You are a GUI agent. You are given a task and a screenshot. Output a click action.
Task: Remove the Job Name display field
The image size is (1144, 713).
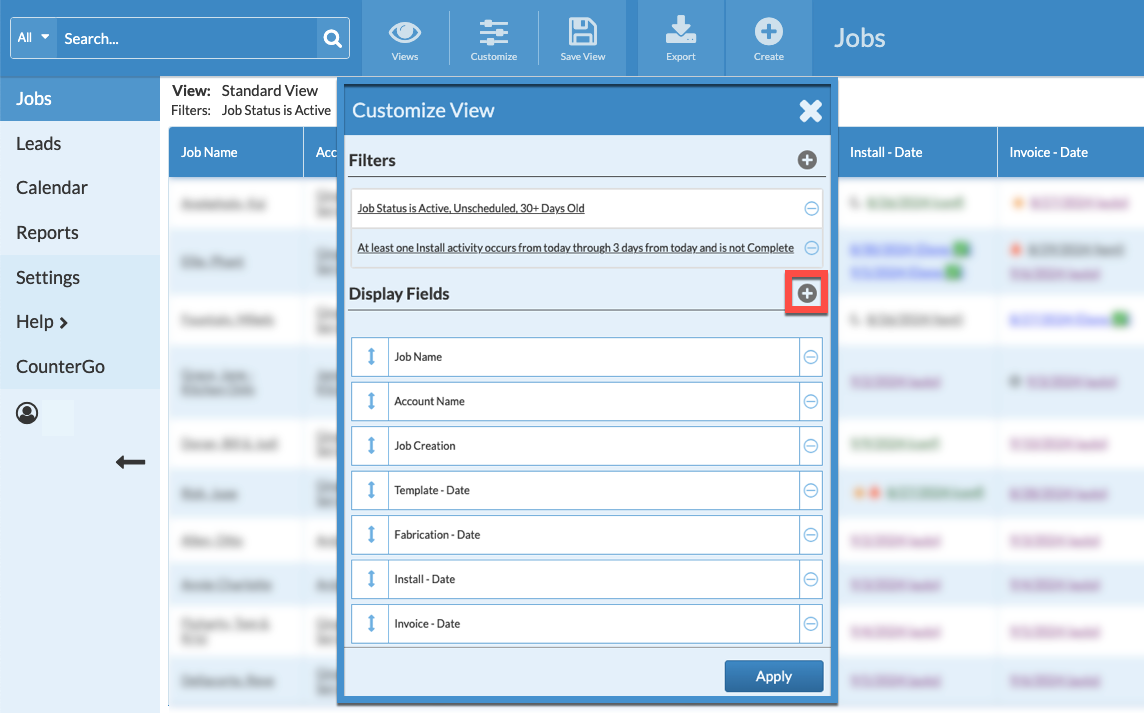[811, 357]
